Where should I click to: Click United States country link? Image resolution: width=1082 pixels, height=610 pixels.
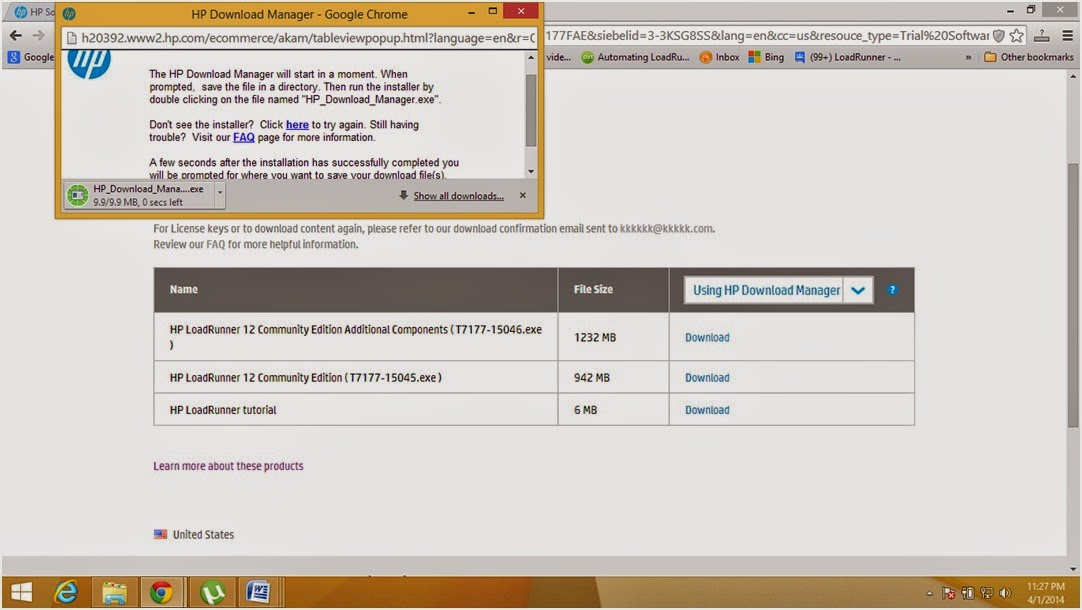point(203,535)
